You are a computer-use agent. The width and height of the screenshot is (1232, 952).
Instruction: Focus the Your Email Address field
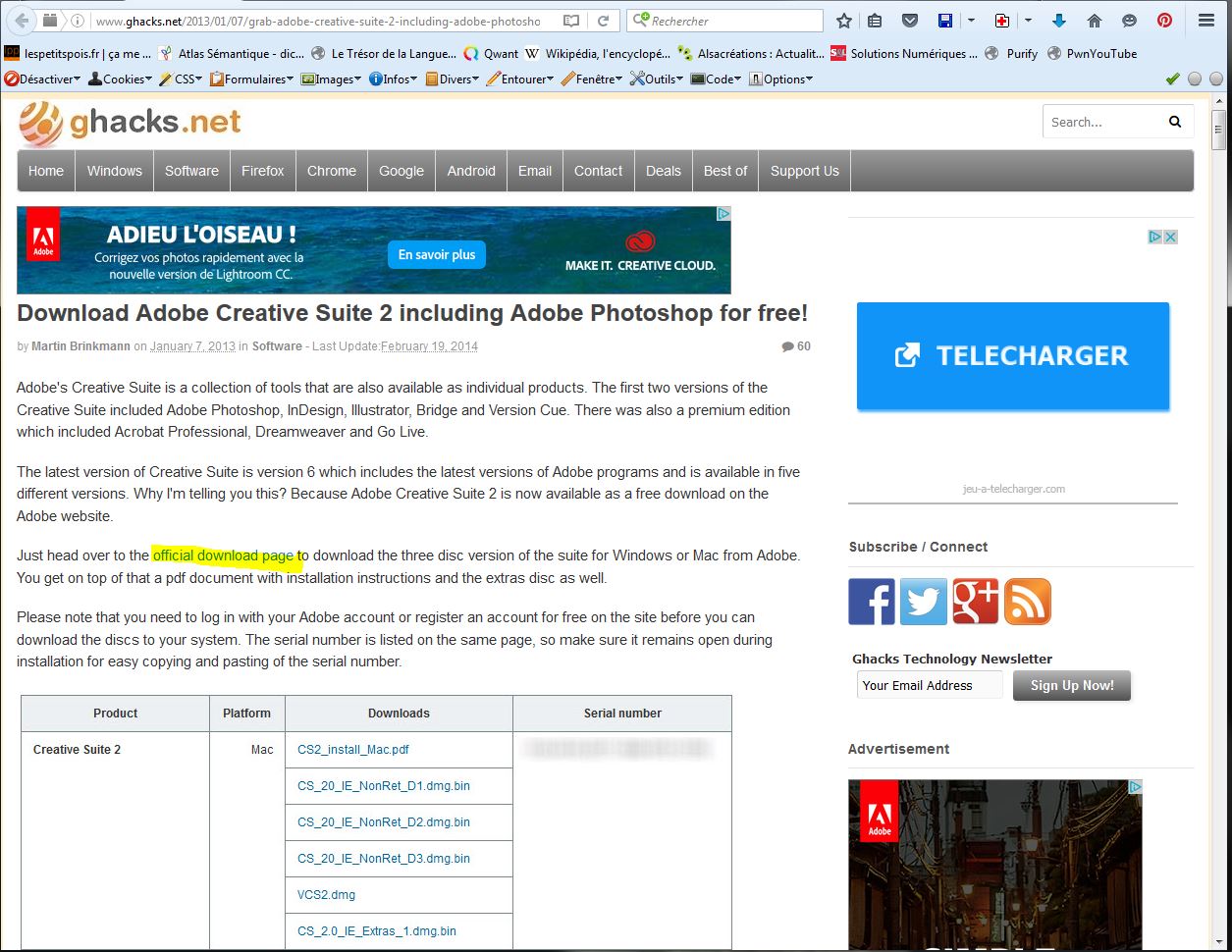929,685
